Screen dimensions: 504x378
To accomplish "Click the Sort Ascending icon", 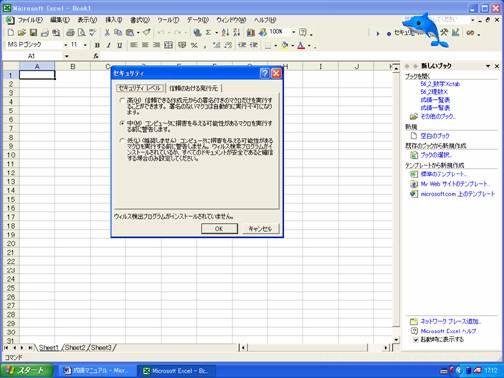I will click(225, 32).
